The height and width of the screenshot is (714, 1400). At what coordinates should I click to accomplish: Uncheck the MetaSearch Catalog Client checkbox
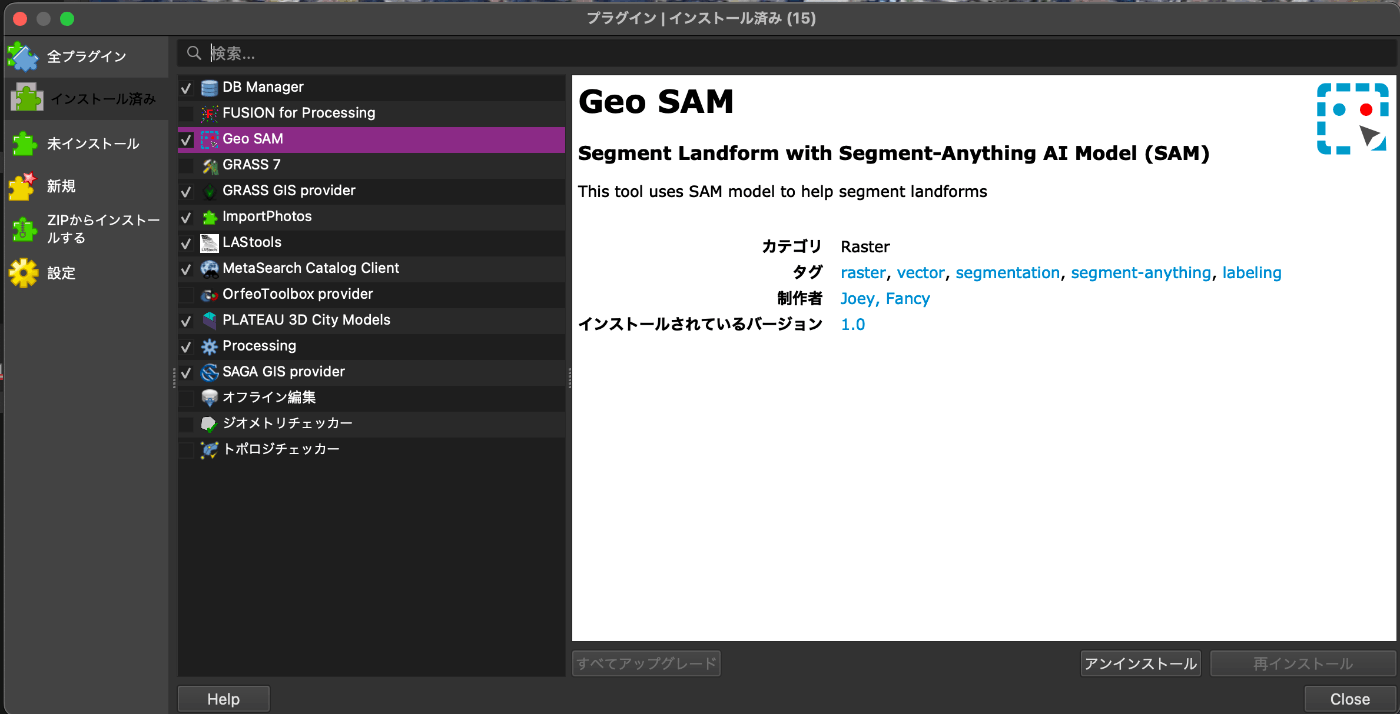click(x=186, y=269)
